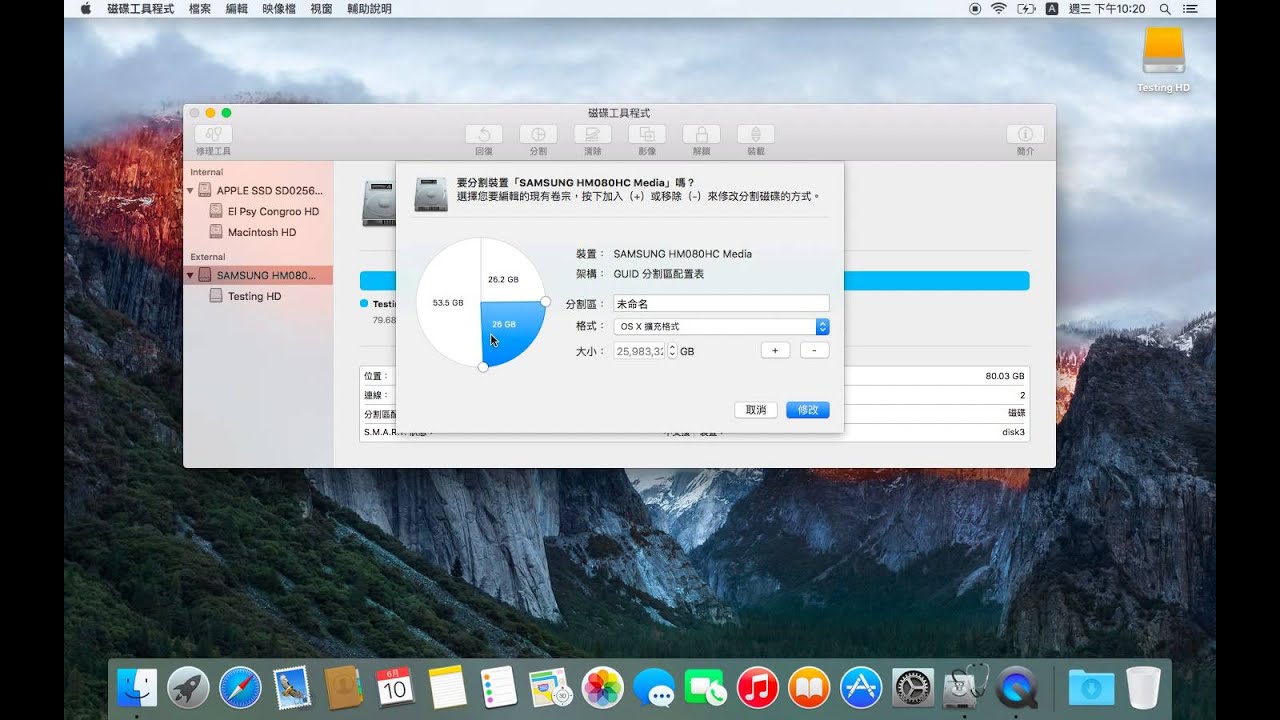Click the 回復 (First Aid) toolbar icon
The width and height of the screenshot is (1280, 720).
[x=484, y=134]
